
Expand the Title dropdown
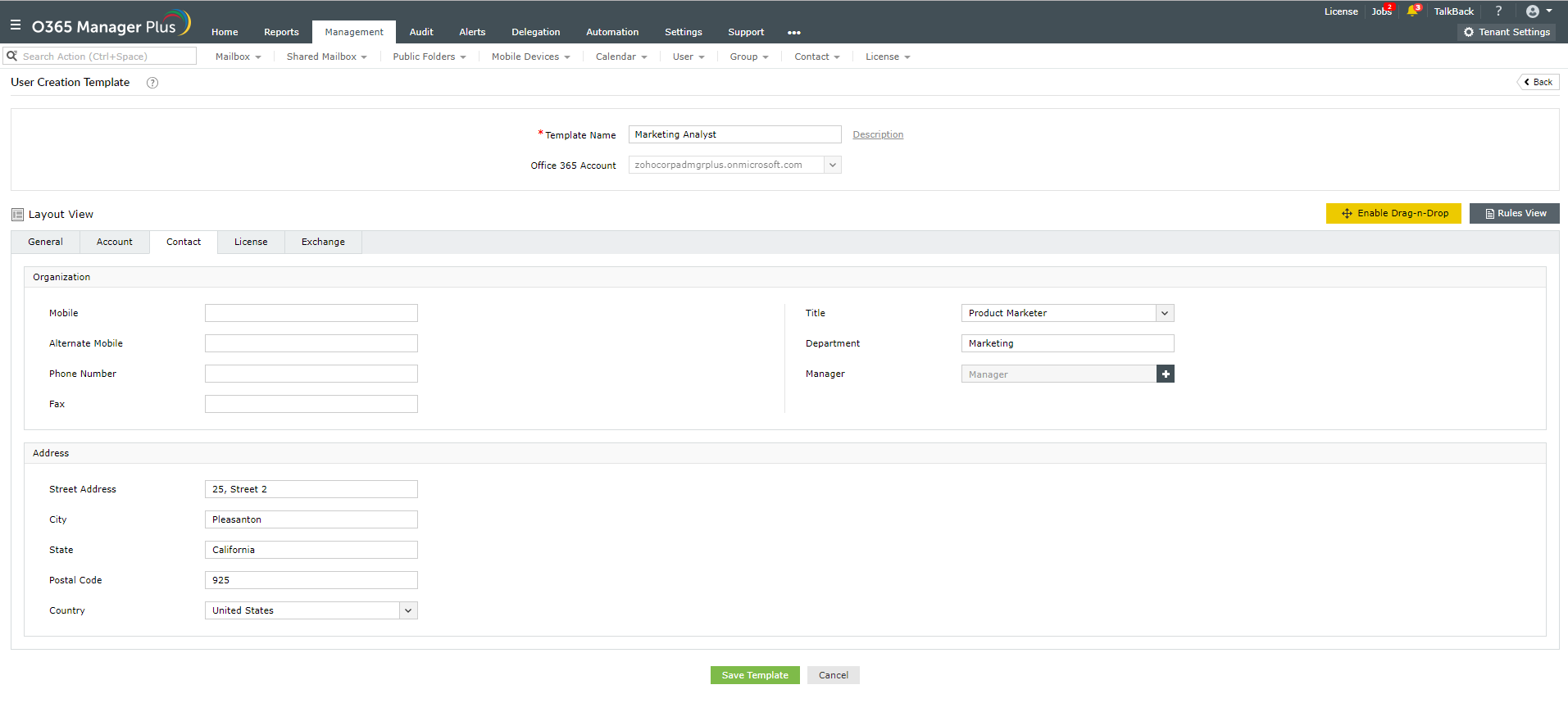(x=1165, y=314)
